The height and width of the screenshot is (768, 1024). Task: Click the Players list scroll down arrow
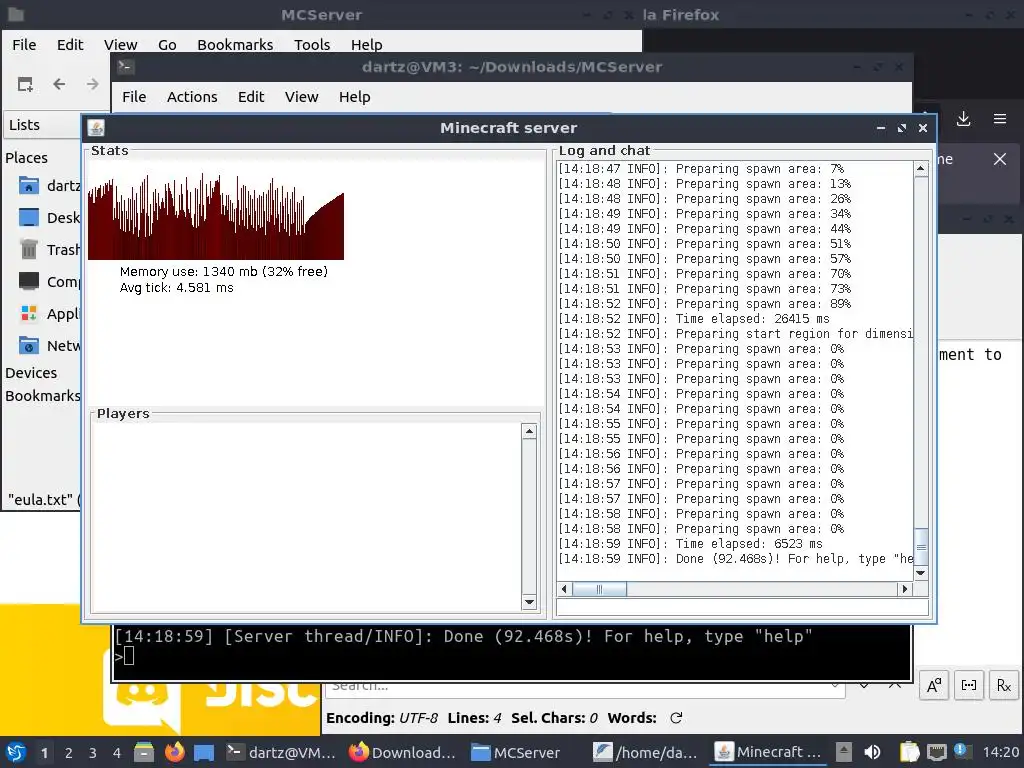pyautogui.click(x=530, y=602)
